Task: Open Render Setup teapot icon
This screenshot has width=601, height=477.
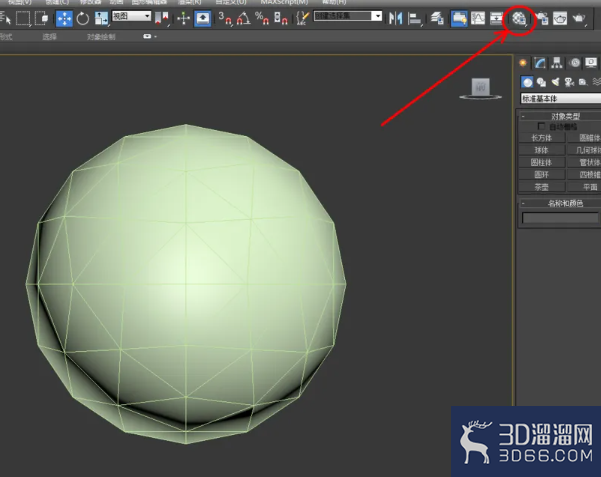Action: pos(542,18)
